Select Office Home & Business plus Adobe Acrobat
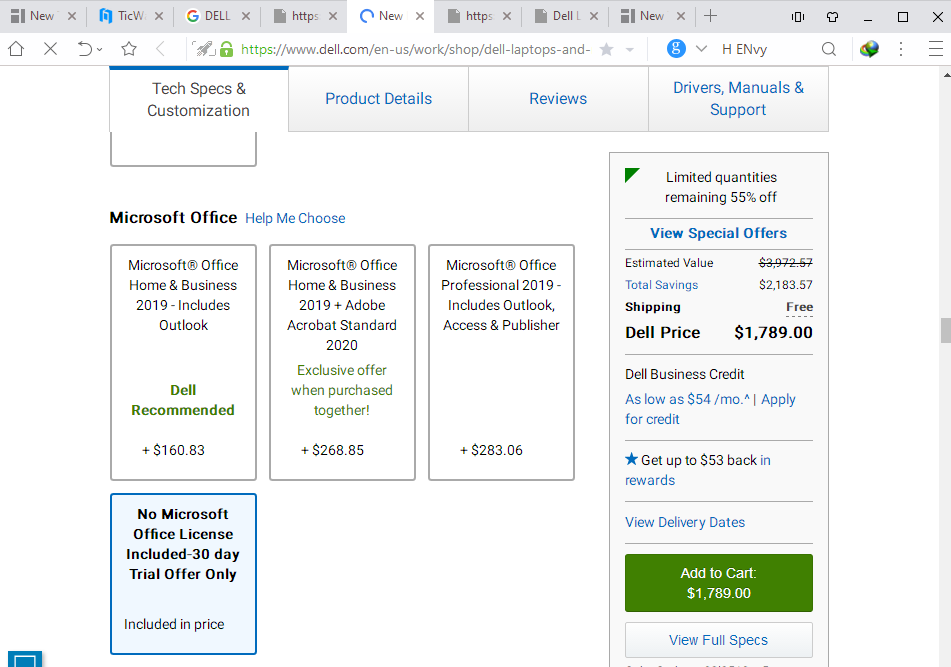951x667 pixels. pos(342,363)
